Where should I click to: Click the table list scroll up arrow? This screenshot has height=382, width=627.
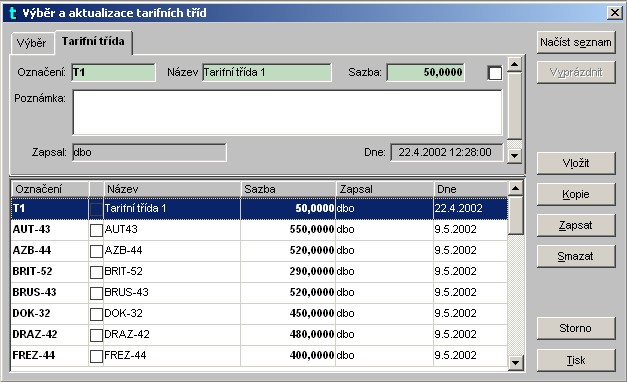[x=515, y=188]
